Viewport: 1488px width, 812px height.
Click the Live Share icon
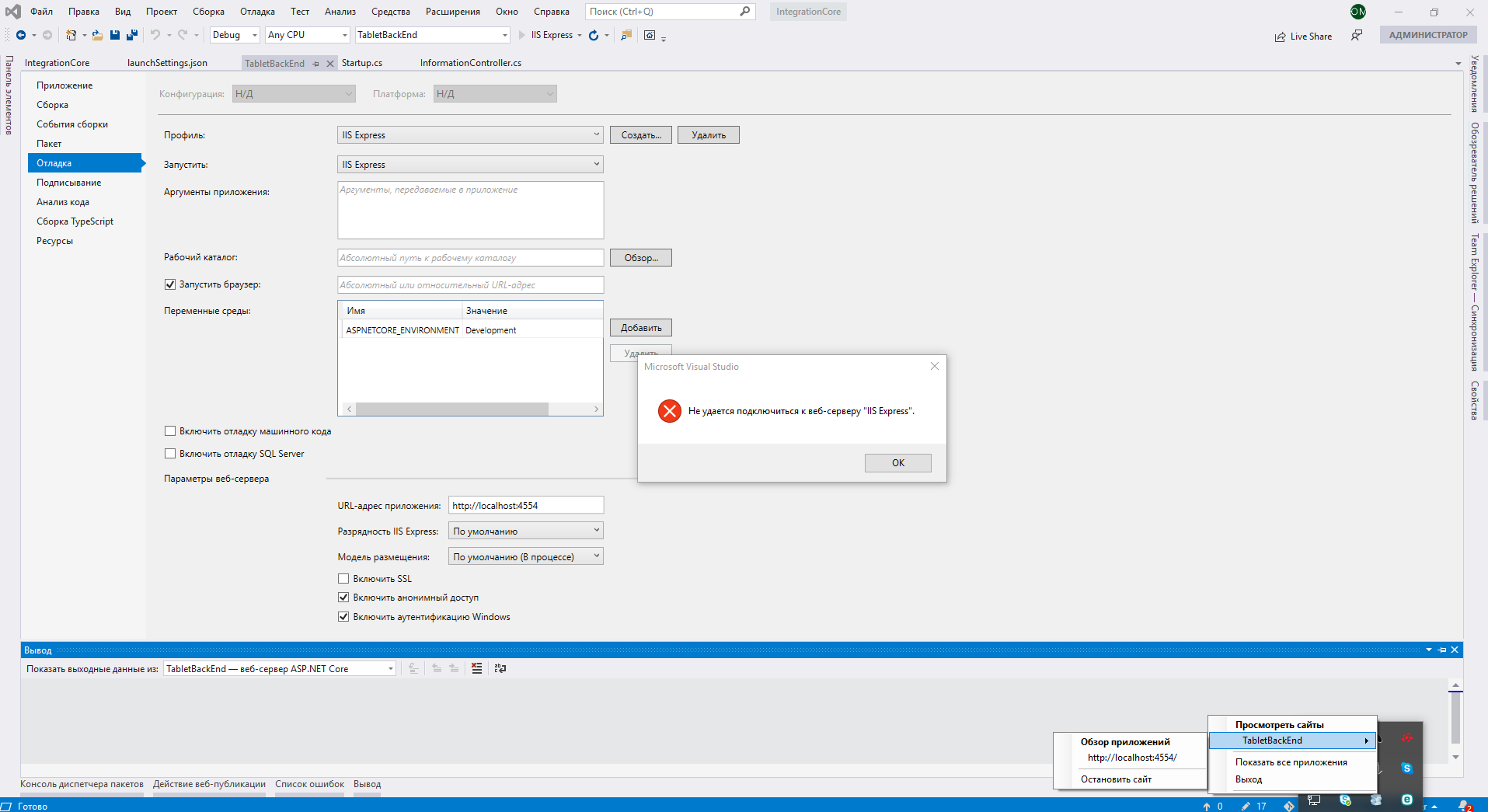(x=1280, y=37)
